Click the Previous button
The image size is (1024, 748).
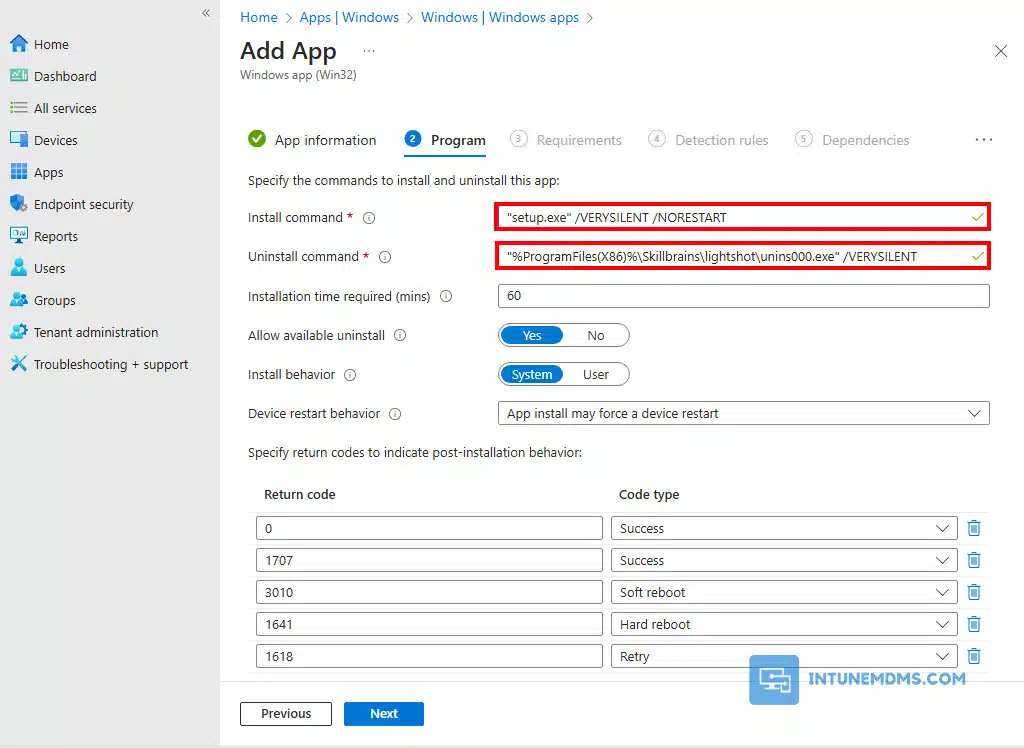pyautogui.click(x=286, y=713)
